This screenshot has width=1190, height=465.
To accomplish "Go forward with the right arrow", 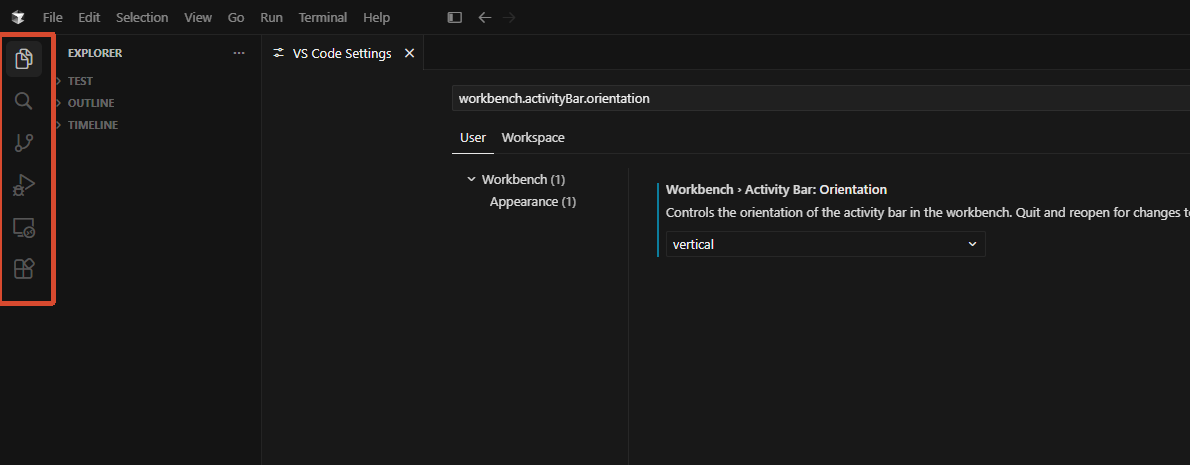I will (x=509, y=17).
